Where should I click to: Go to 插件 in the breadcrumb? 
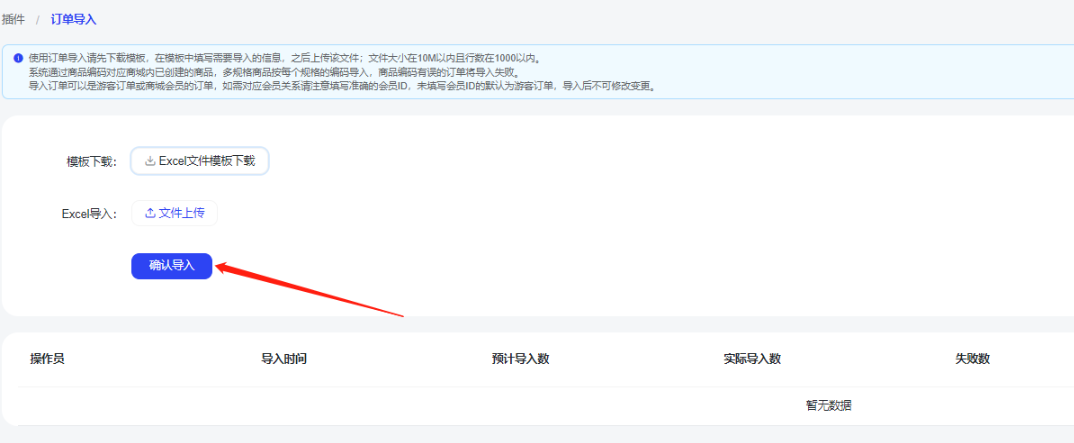[14, 19]
